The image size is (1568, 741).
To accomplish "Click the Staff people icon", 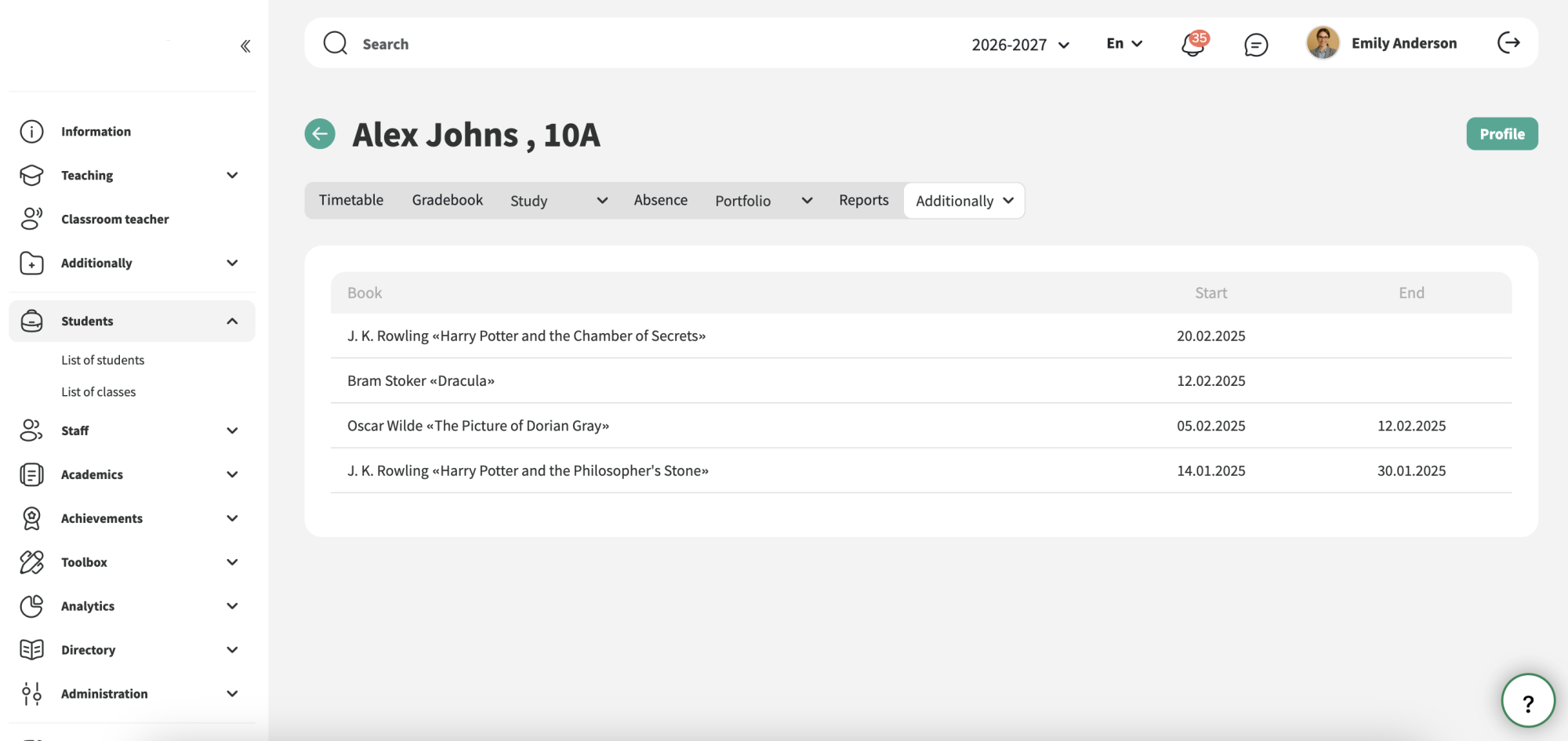I will pos(31,430).
